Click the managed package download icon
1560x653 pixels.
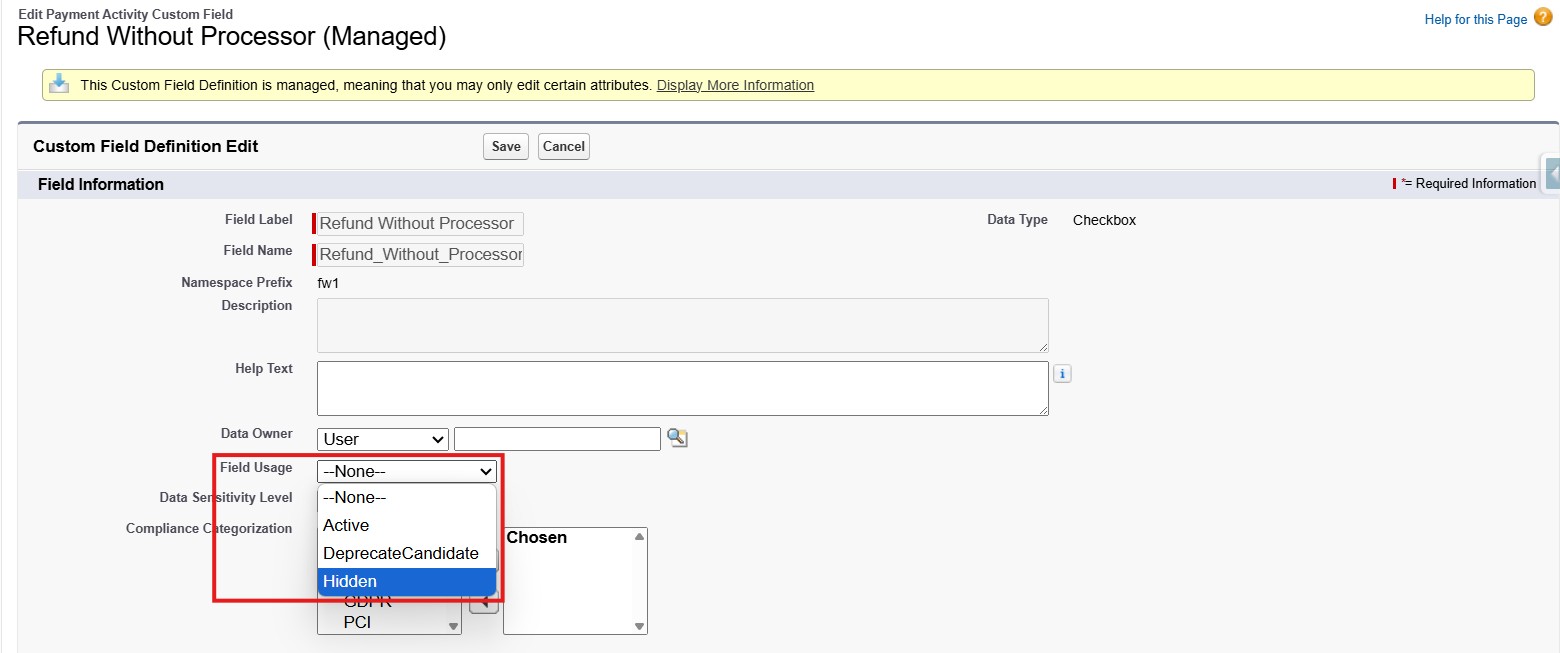click(59, 85)
